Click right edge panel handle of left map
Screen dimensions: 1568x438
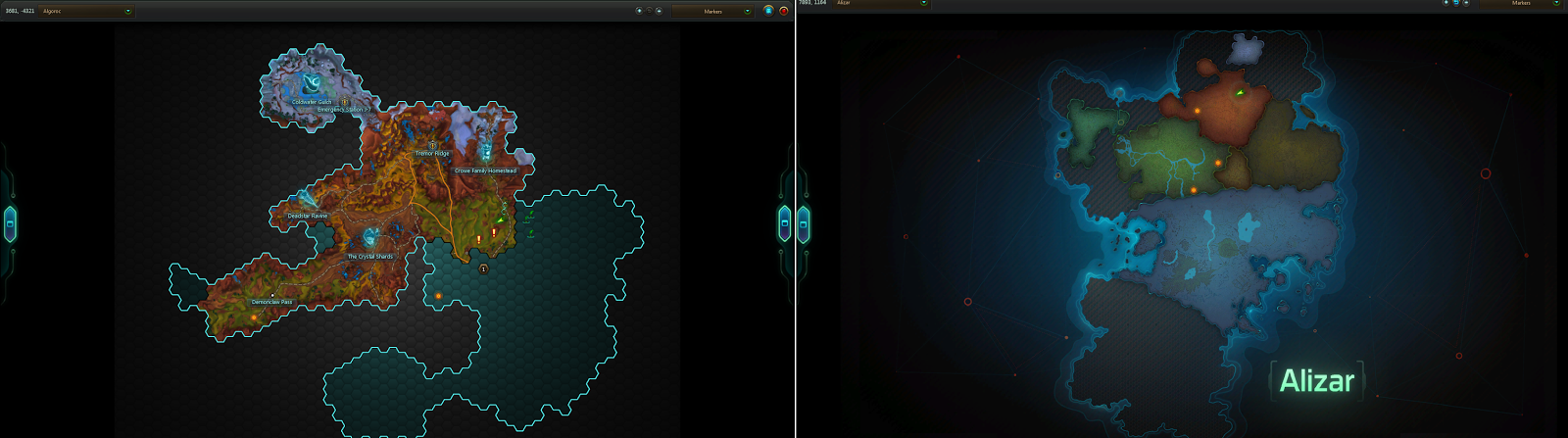(785, 224)
